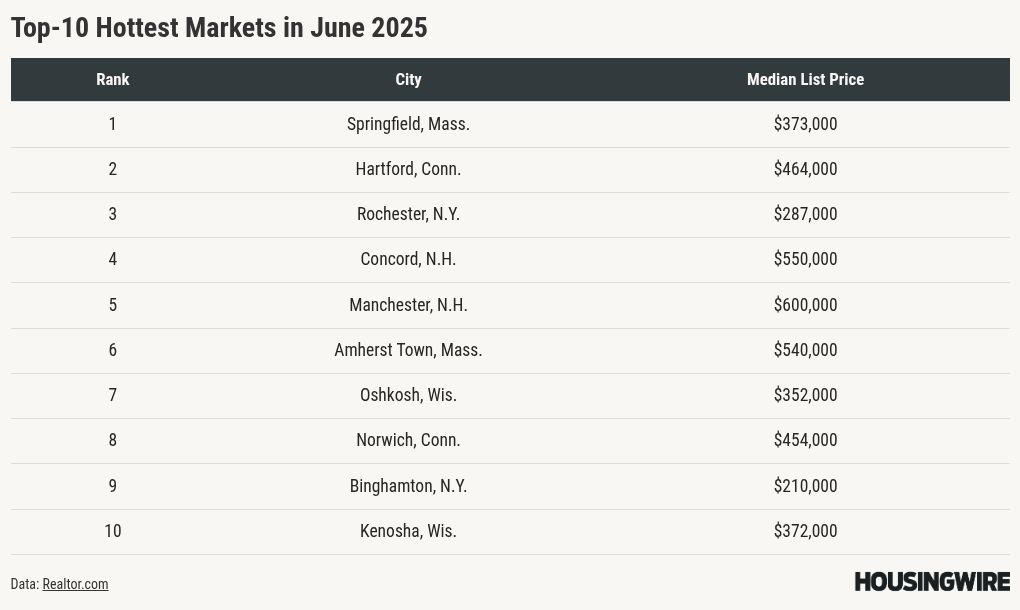Select the Binghamton, N.Y. city cell
Viewport: 1020px width, 610px height.
(x=408, y=486)
